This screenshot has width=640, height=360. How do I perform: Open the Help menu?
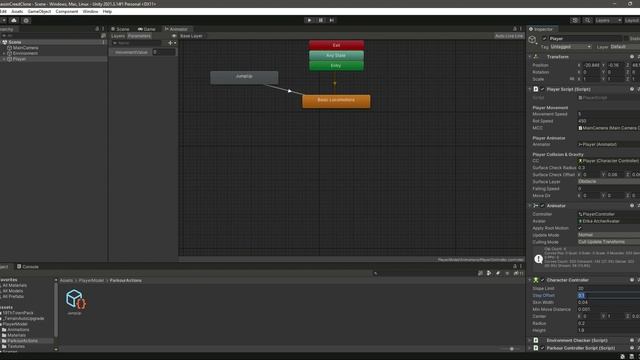107,11
